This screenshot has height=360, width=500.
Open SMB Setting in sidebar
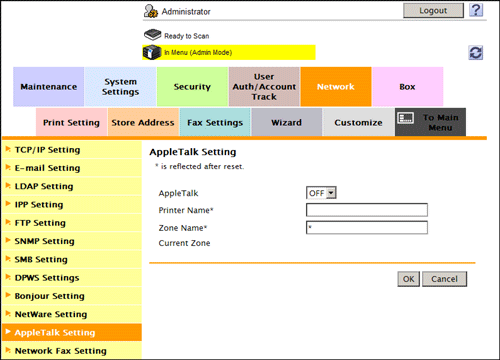[x=72, y=259]
